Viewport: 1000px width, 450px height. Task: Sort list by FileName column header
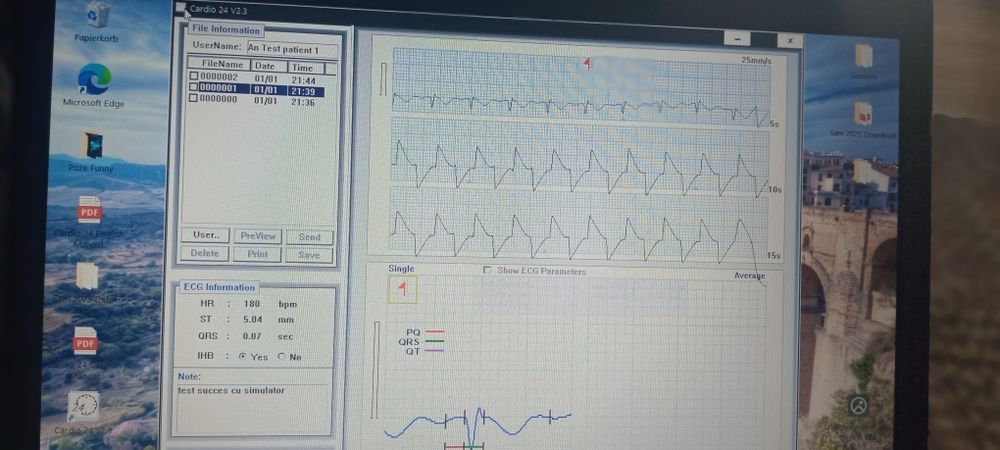(x=218, y=64)
